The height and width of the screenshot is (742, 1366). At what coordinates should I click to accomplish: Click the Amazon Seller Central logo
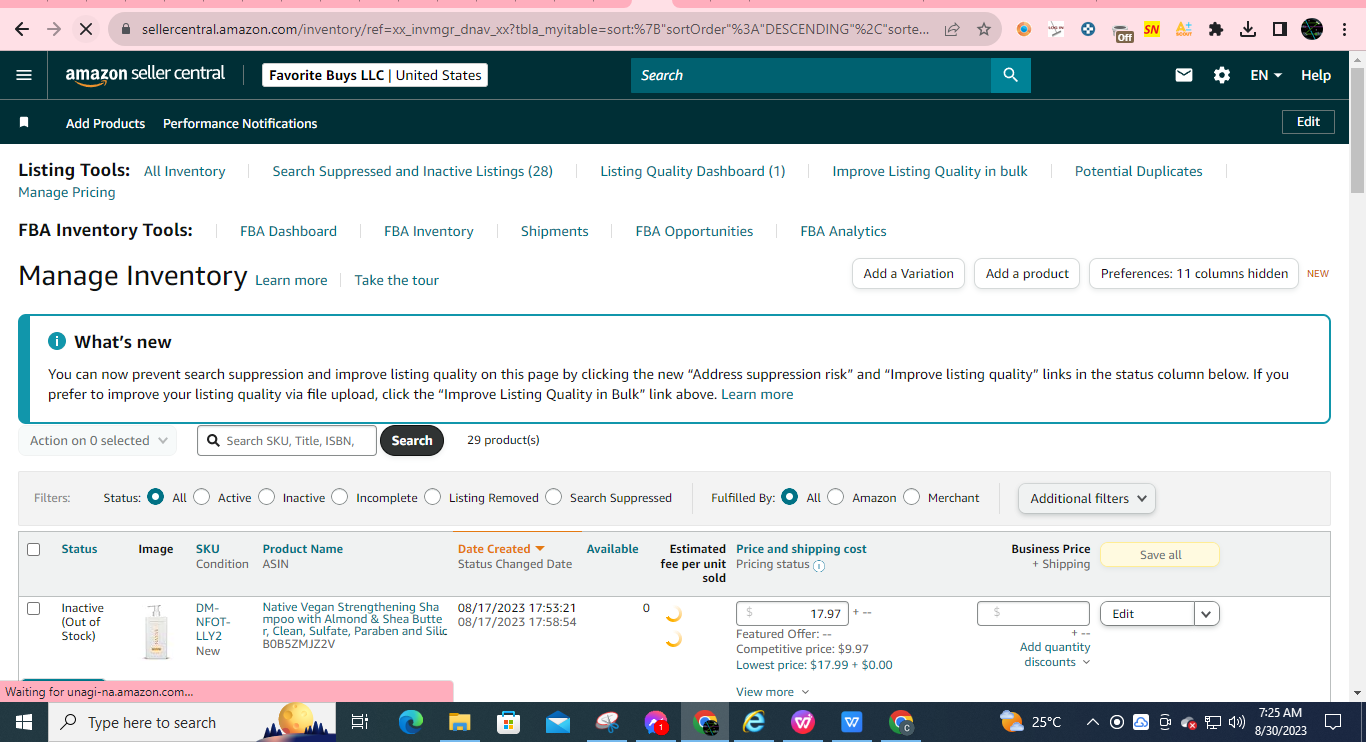[145, 75]
